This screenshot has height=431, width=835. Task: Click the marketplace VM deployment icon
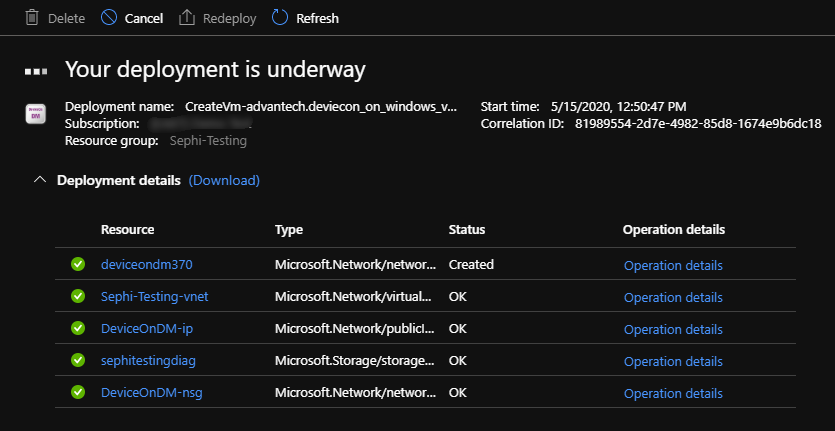click(35, 112)
